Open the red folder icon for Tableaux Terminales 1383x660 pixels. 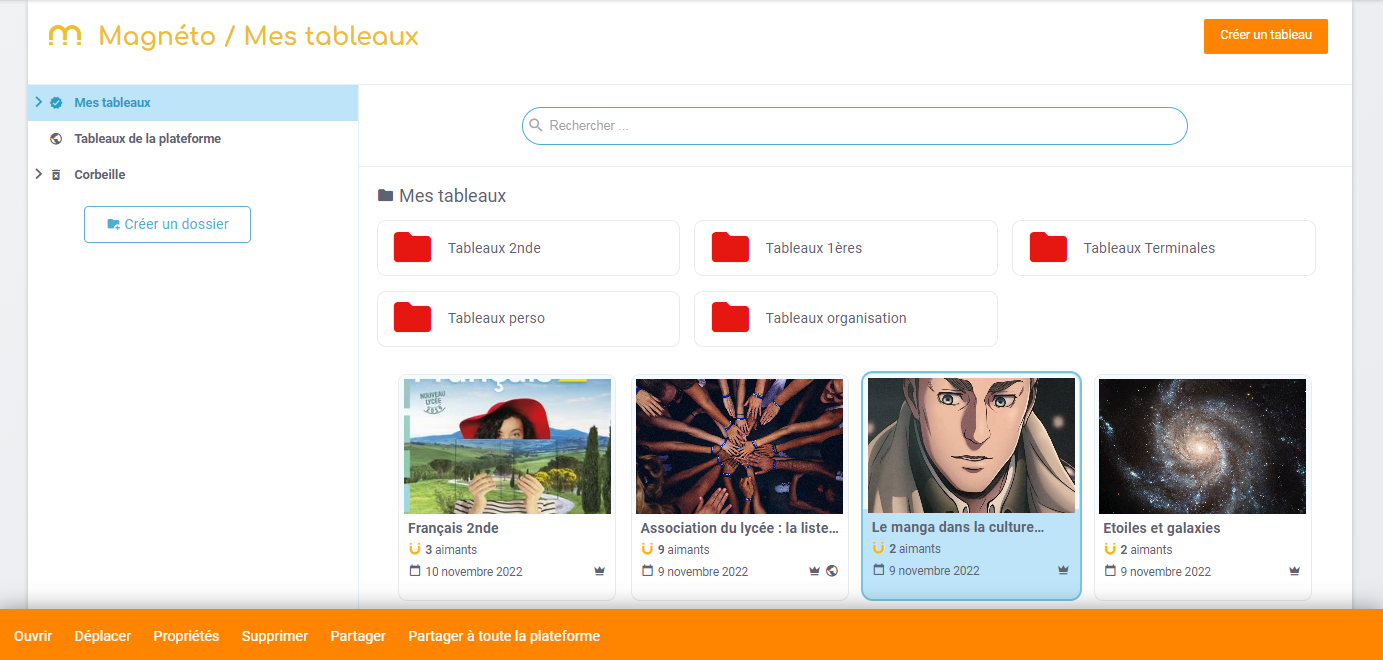click(1049, 248)
